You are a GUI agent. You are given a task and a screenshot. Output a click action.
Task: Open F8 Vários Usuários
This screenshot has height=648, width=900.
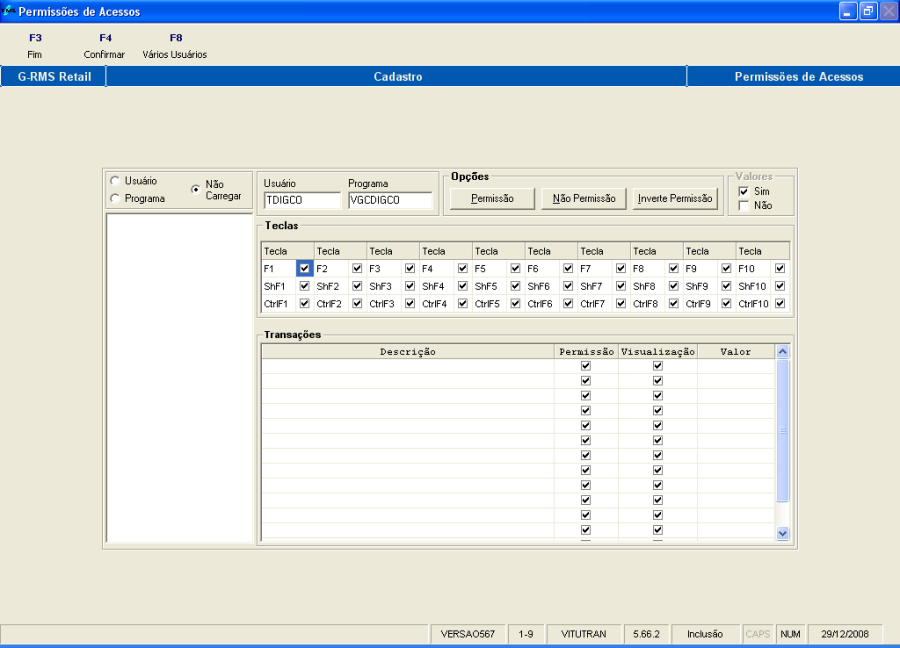tap(175, 45)
